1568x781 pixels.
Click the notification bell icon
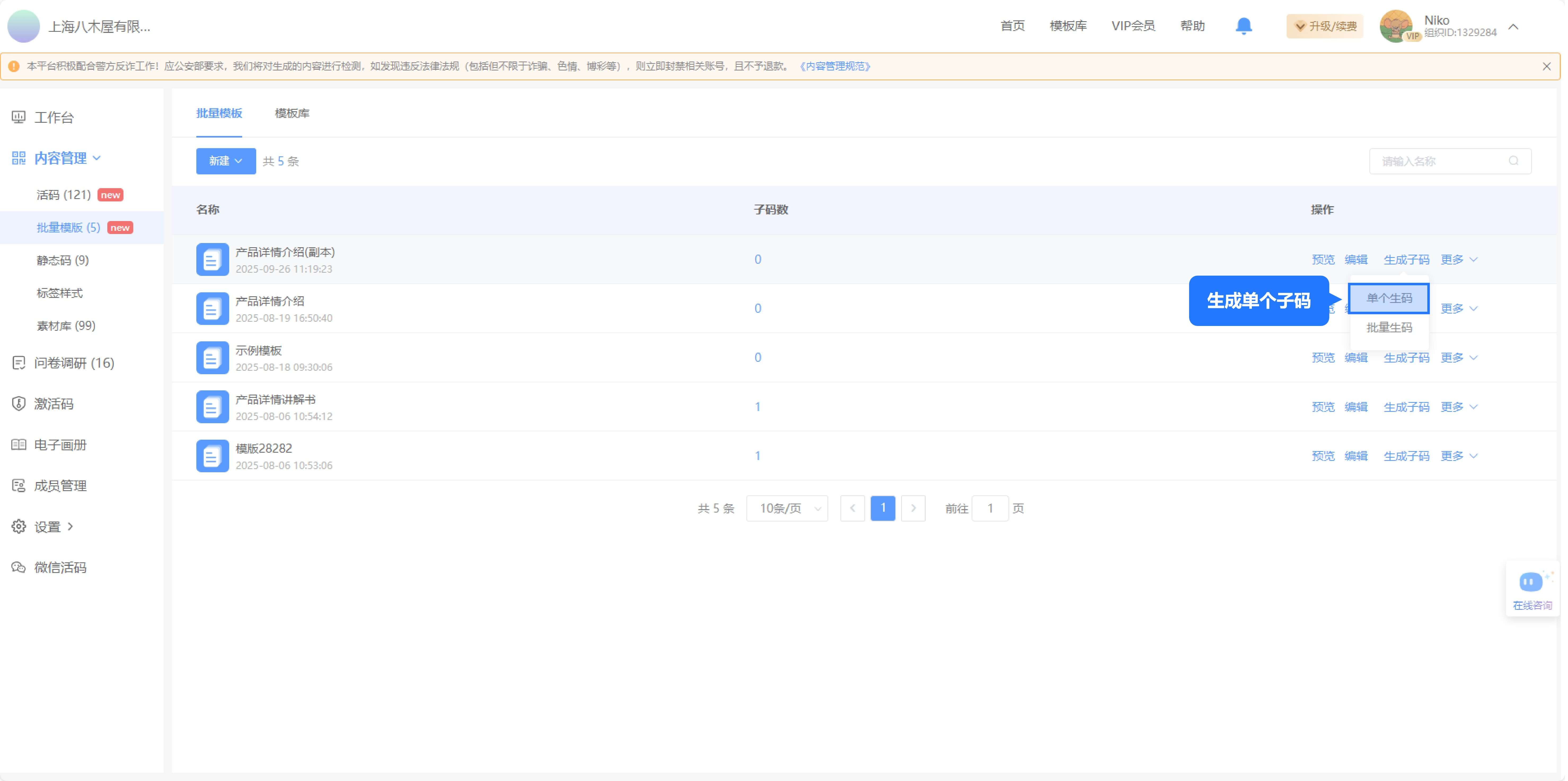coord(1244,25)
